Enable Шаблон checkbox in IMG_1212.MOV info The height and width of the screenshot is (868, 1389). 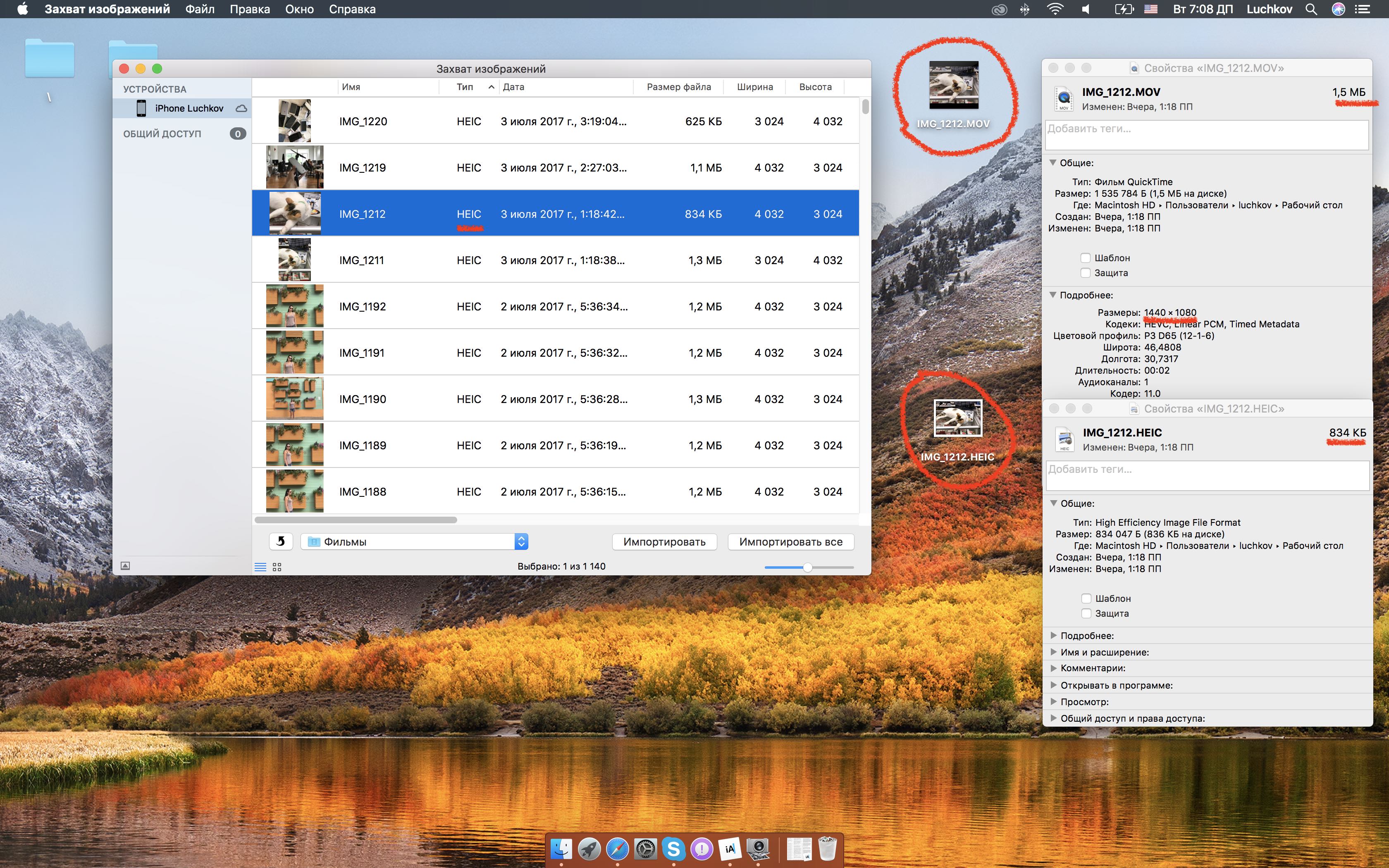pos(1086,258)
